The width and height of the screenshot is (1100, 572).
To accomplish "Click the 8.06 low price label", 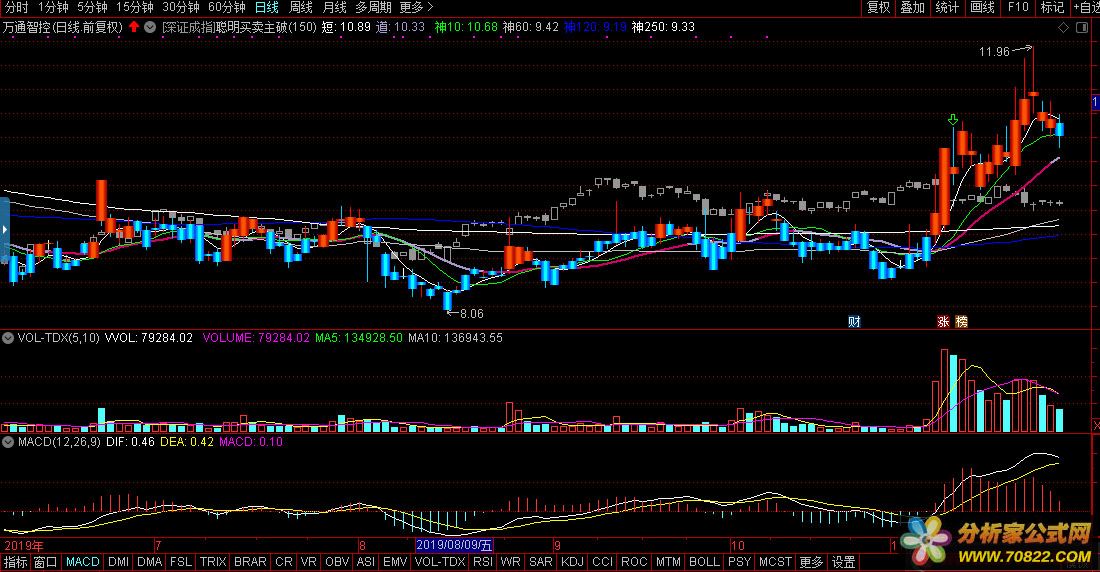I will click(471, 314).
